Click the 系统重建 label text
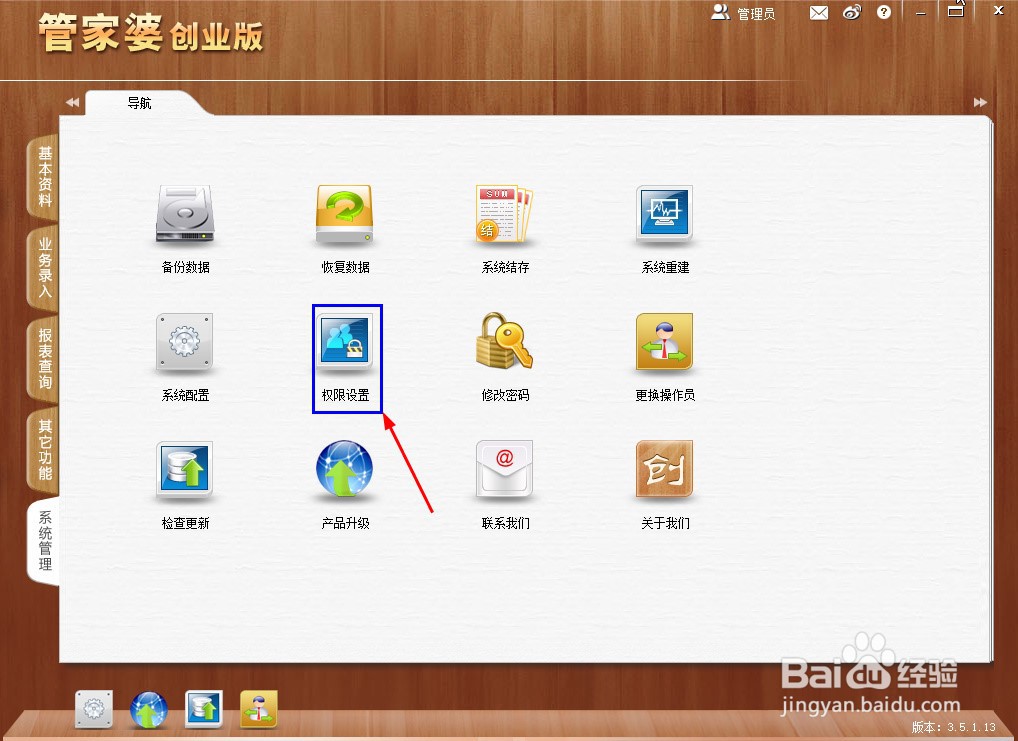This screenshot has height=741, width=1018. (665, 267)
